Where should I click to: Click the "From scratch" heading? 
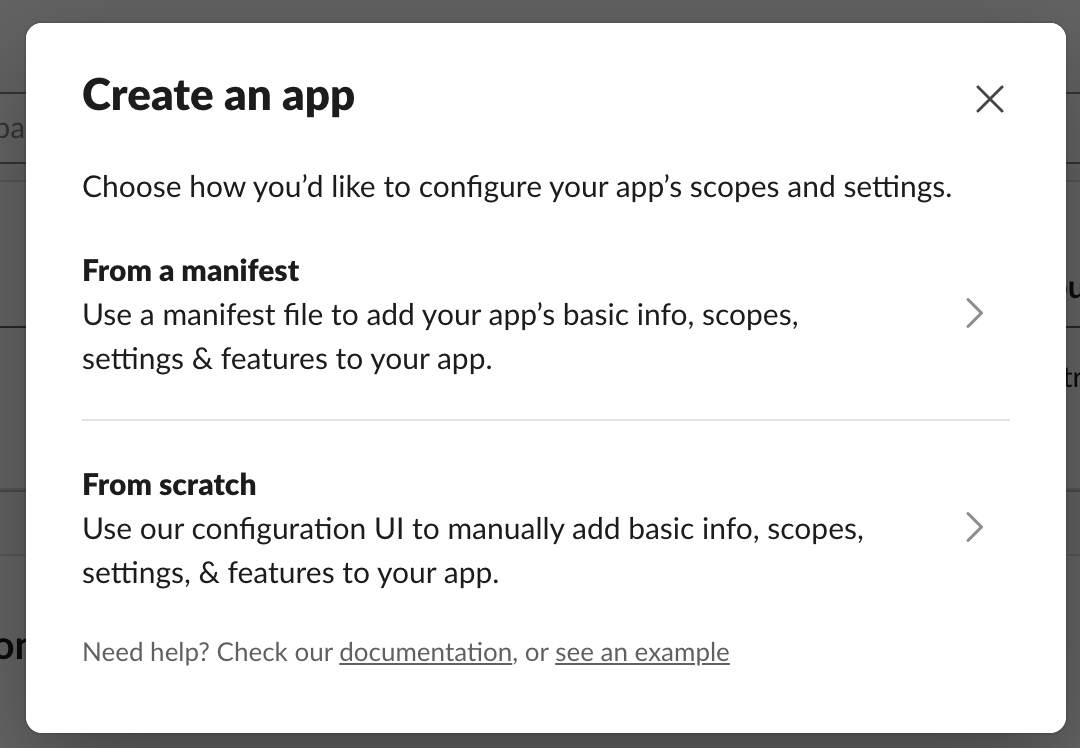(169, 484)
